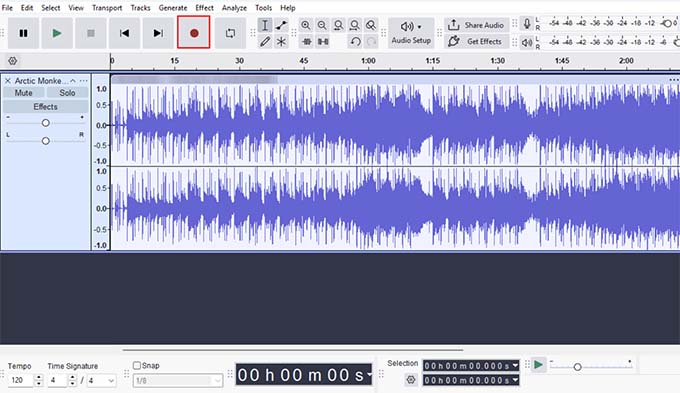Click the Zoom Toggle icon
680x393 pixels.
pos(371,25)
